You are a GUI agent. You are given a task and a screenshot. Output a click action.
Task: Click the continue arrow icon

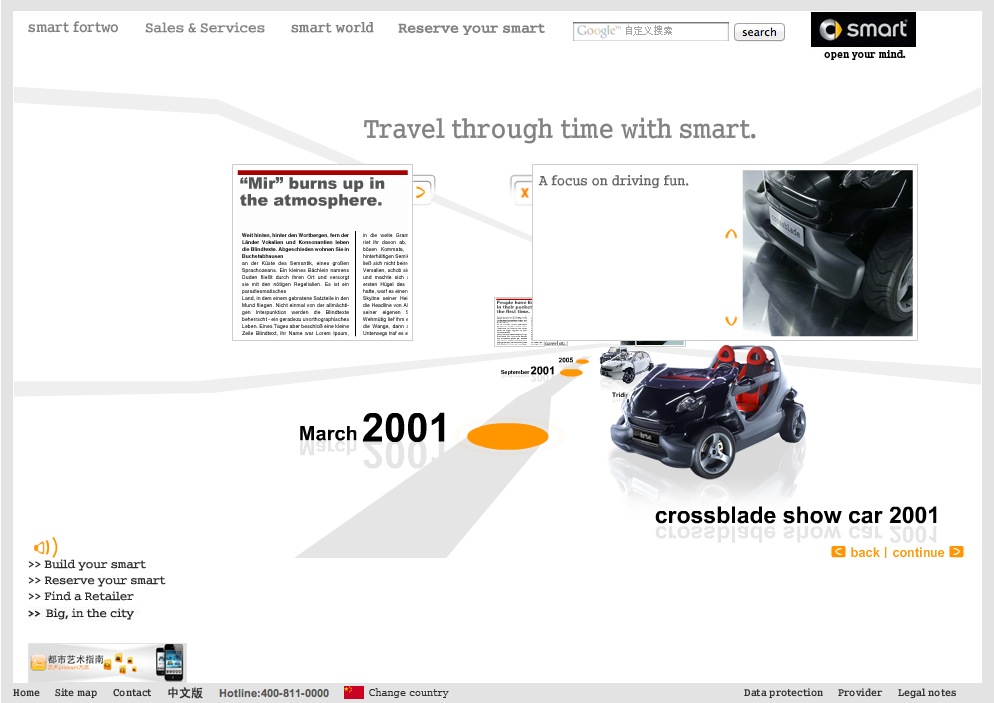[957, 551]
